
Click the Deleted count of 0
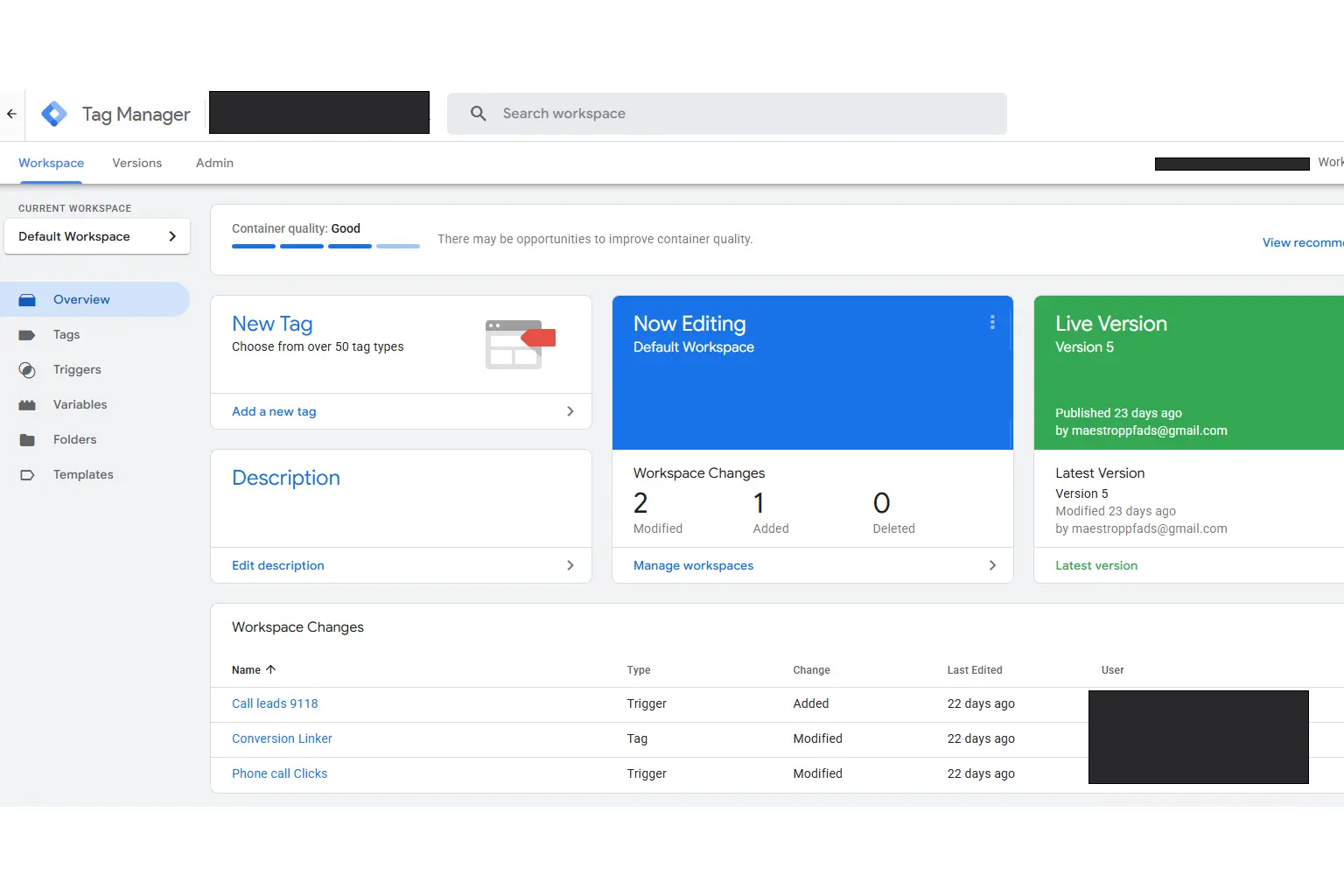pyautogui.click(x=882, y=503)
